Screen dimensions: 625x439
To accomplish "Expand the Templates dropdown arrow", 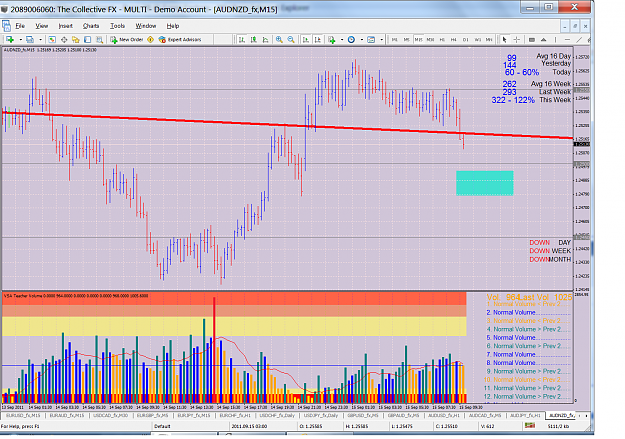I will [381, 39].
